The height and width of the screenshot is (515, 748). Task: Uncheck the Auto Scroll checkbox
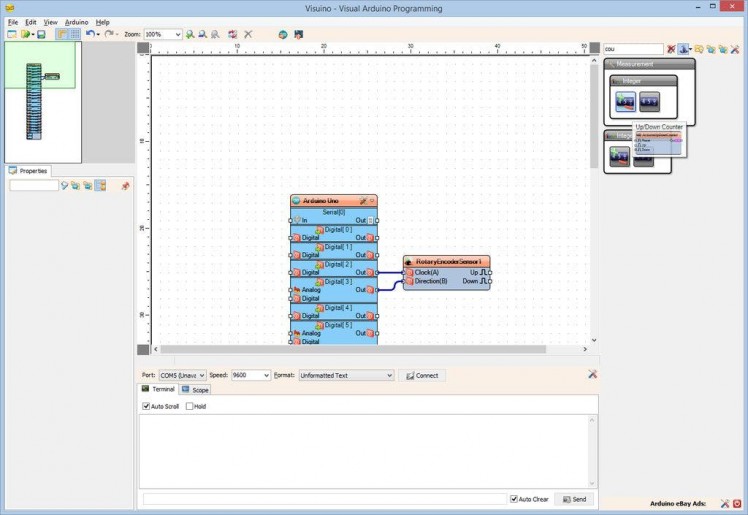click(x=147, y=407)
